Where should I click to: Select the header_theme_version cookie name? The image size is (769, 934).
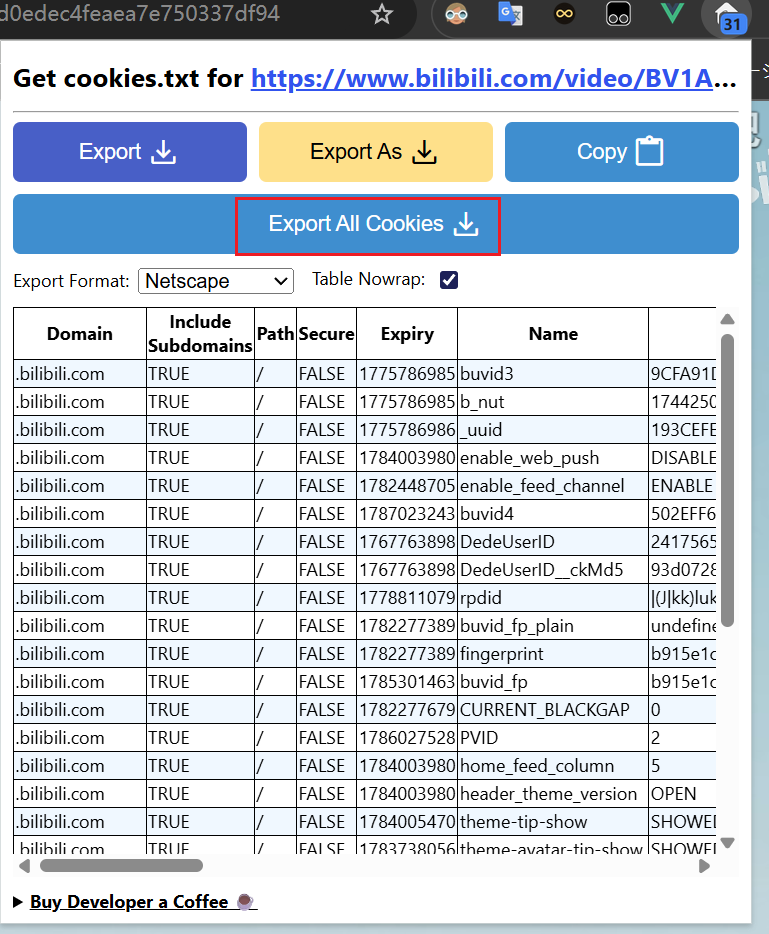point(553,793)
